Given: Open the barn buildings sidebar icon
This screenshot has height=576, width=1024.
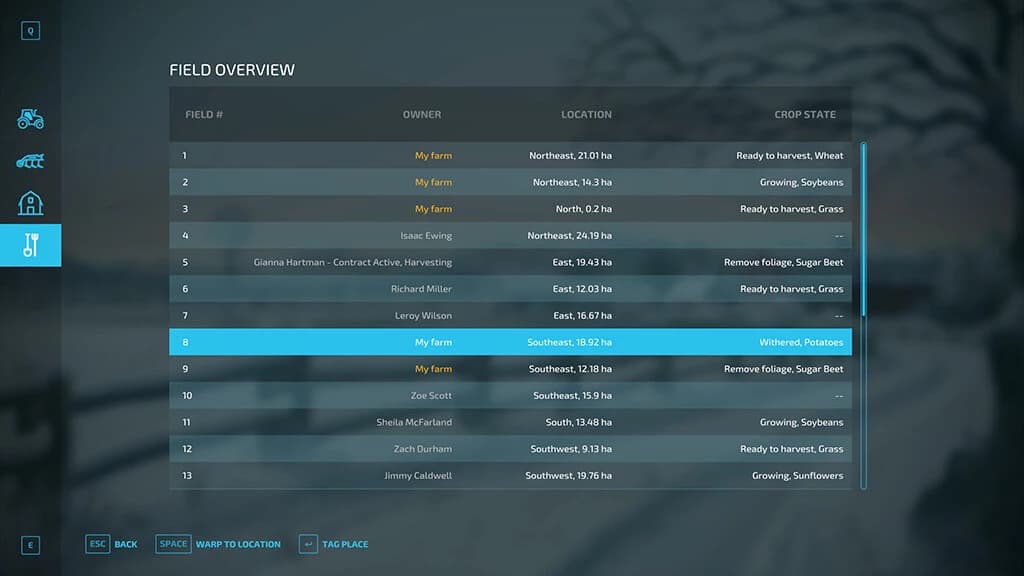Looking at the screenshot, I should (x=30, y=203).
